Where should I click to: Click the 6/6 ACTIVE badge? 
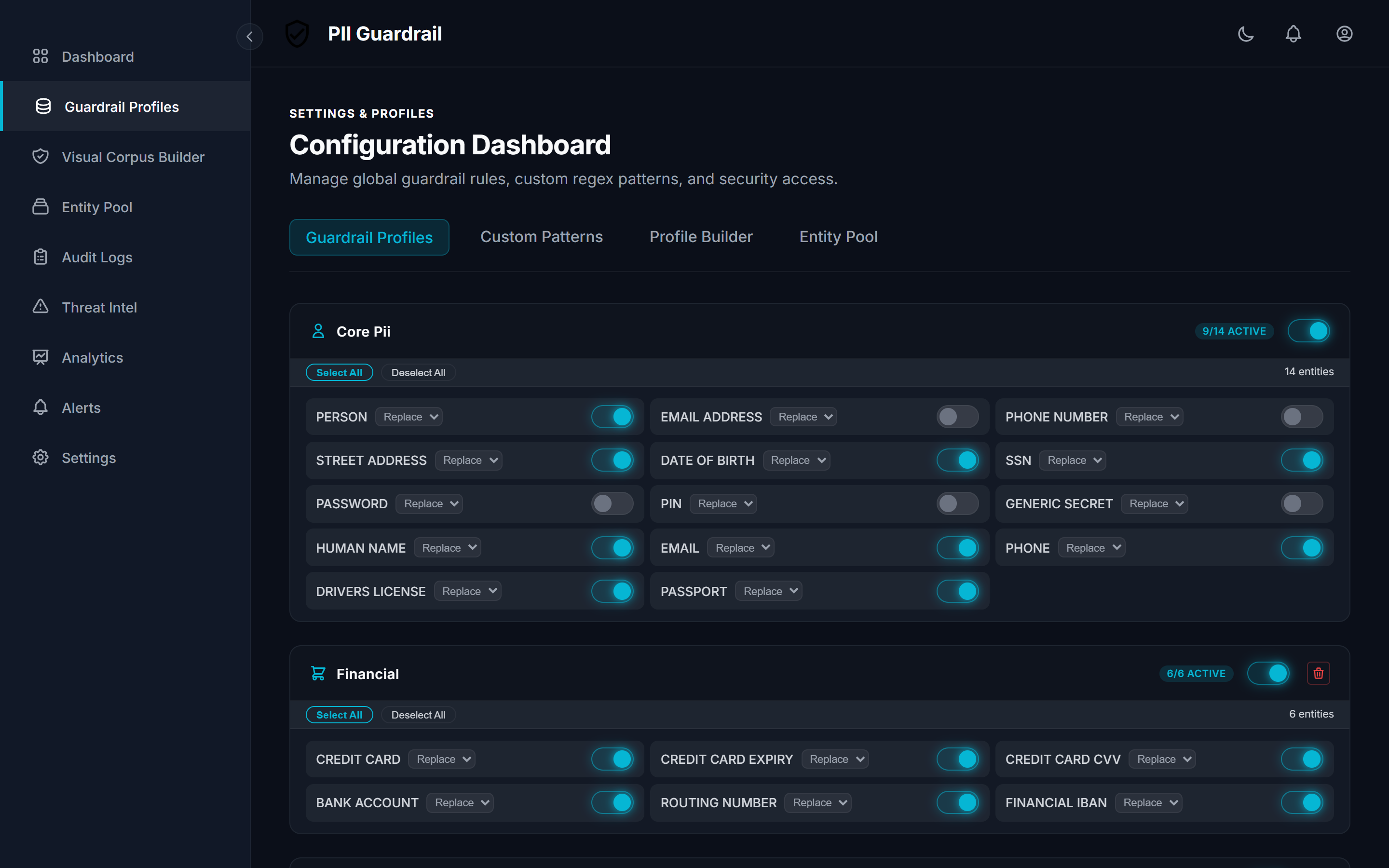[x=1196, y=673]
